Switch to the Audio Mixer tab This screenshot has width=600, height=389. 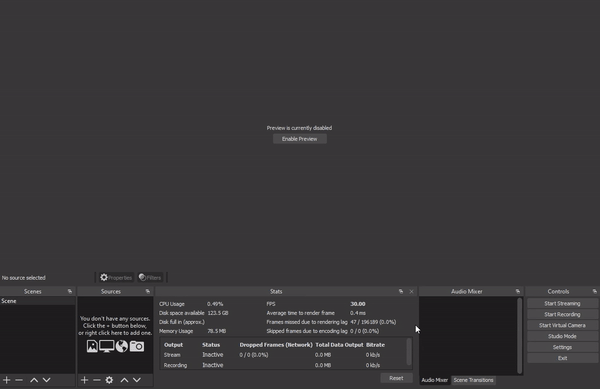pos(435,380)
